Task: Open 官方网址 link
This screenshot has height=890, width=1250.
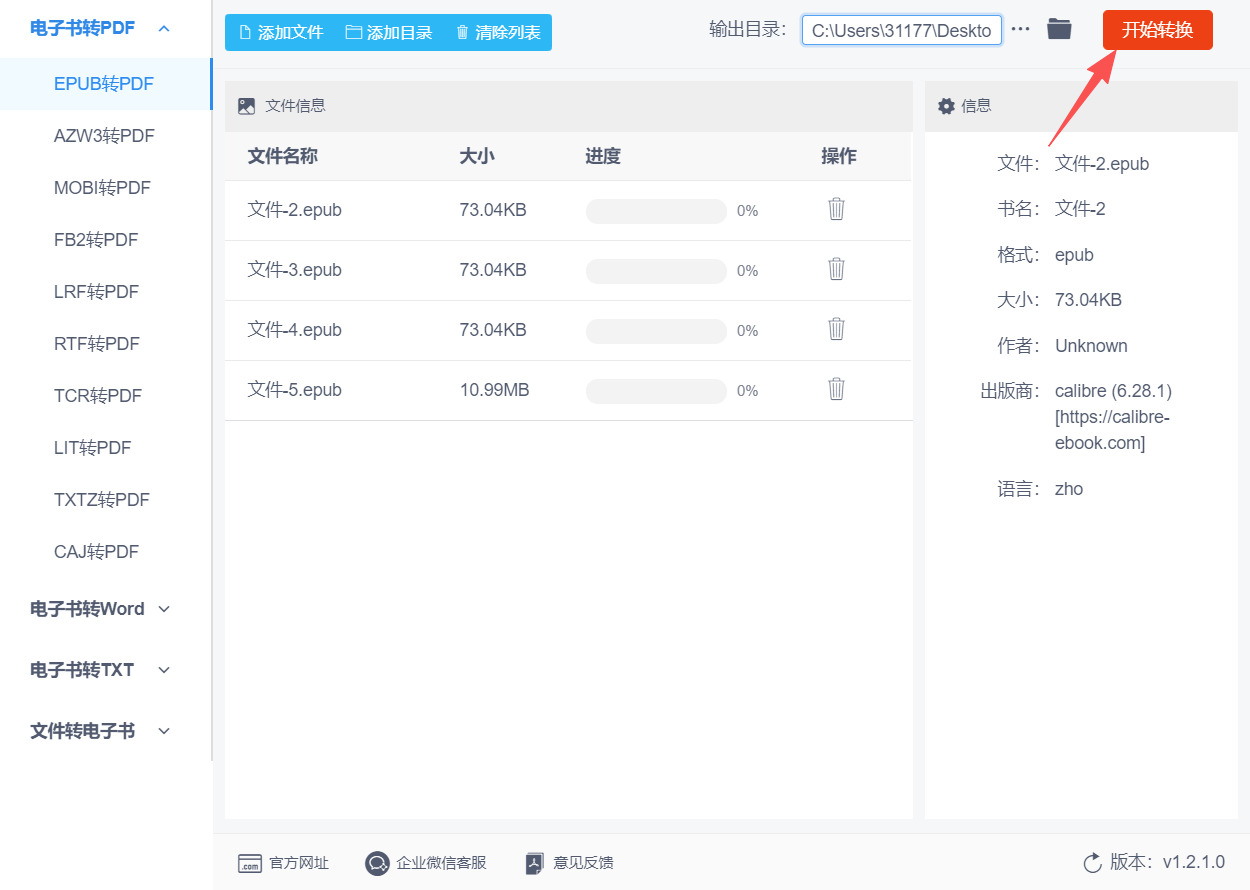Action: pos(299,863)
